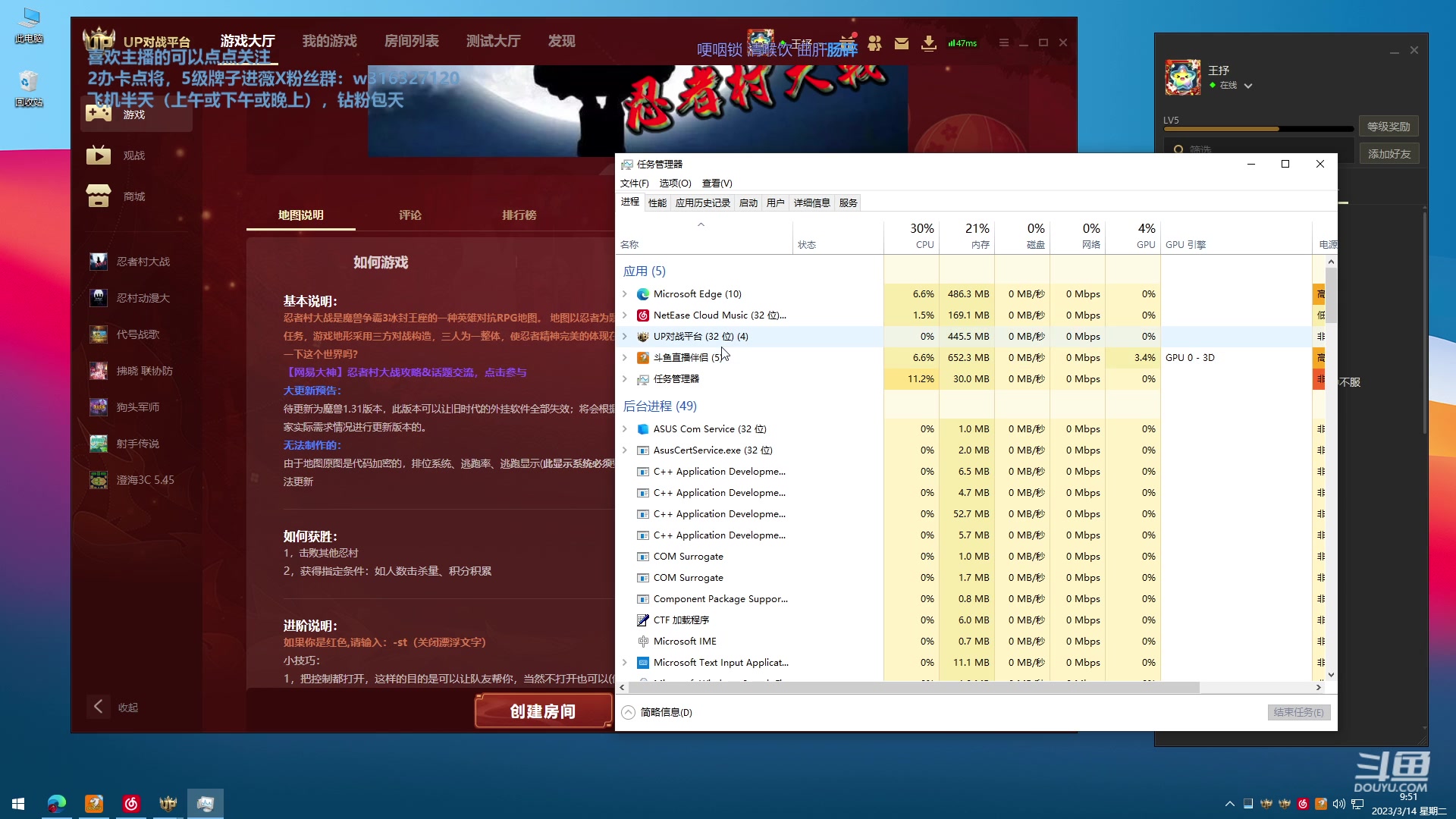Screen dimensions: 1456x819
Task: Select the 进程 tab in Task Manager
Action: [x=629, y=202]
